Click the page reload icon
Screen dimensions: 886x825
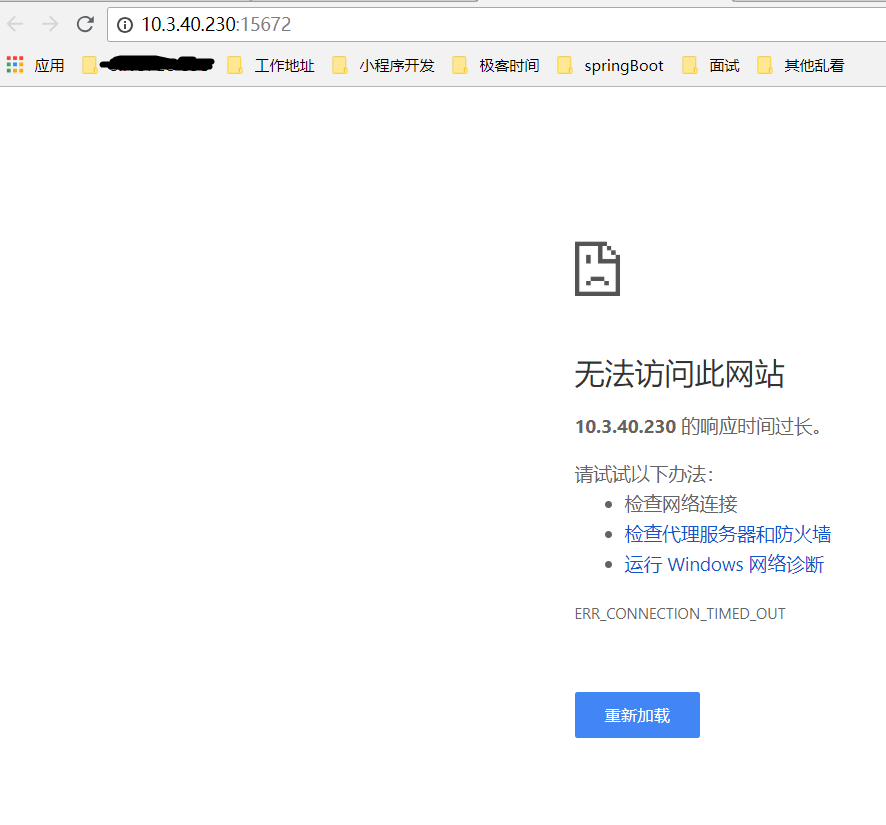tap(84, 24)
